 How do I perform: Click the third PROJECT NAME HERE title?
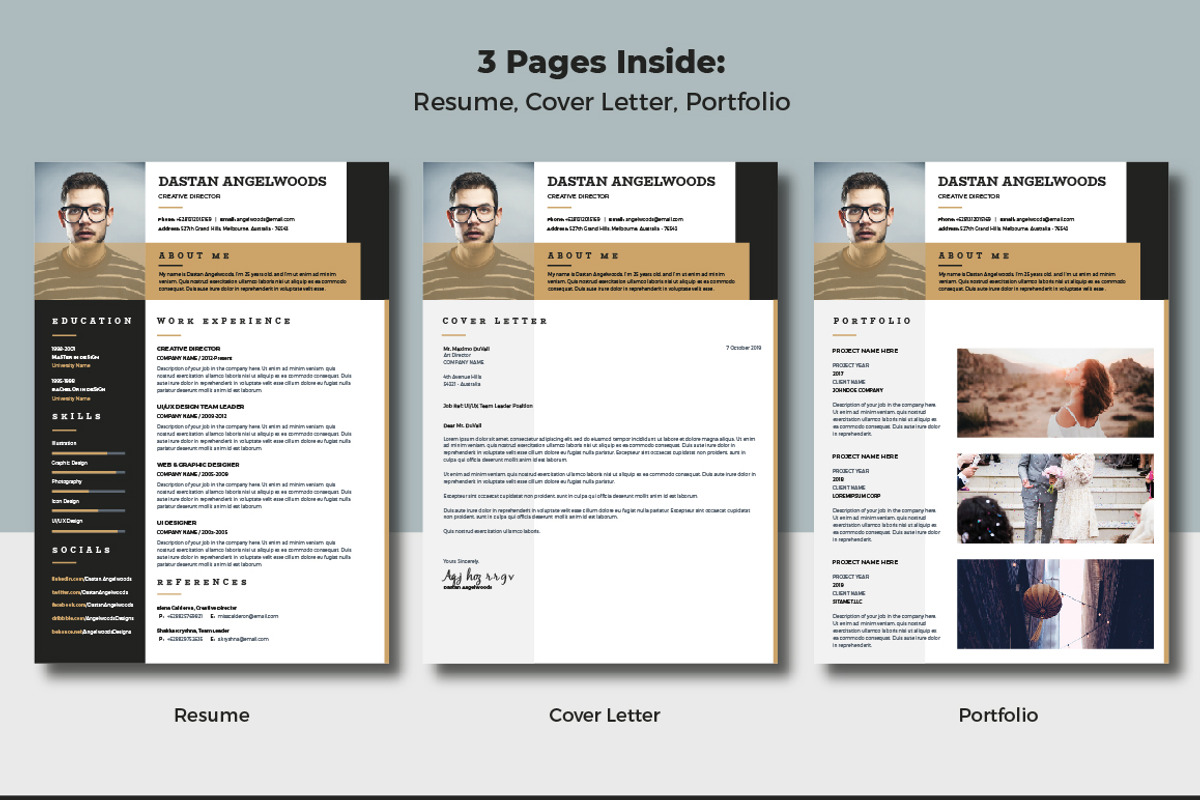865,562
